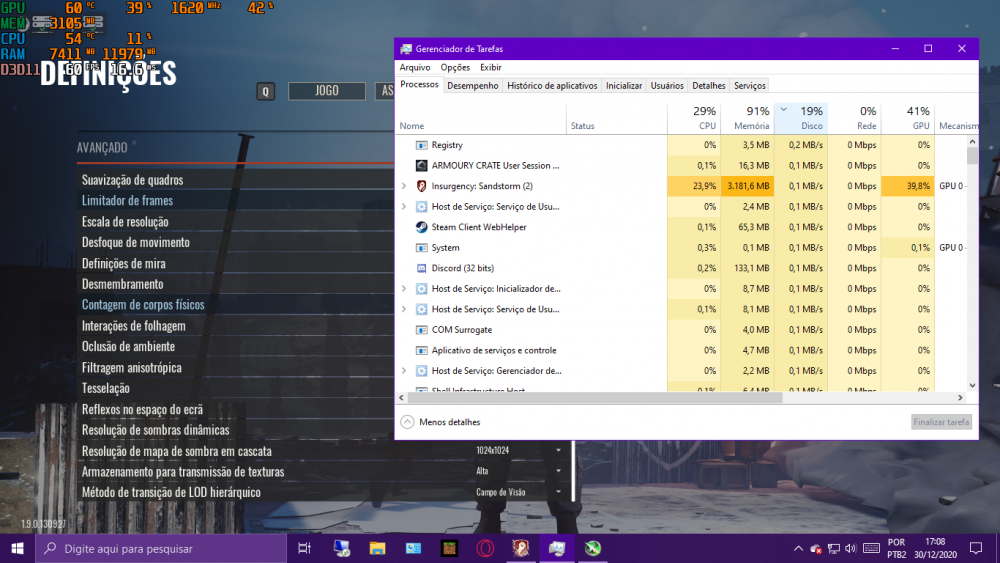Select the ARMOURY CRATE User Session icon

pyautogui.click(x=422, y=166)
